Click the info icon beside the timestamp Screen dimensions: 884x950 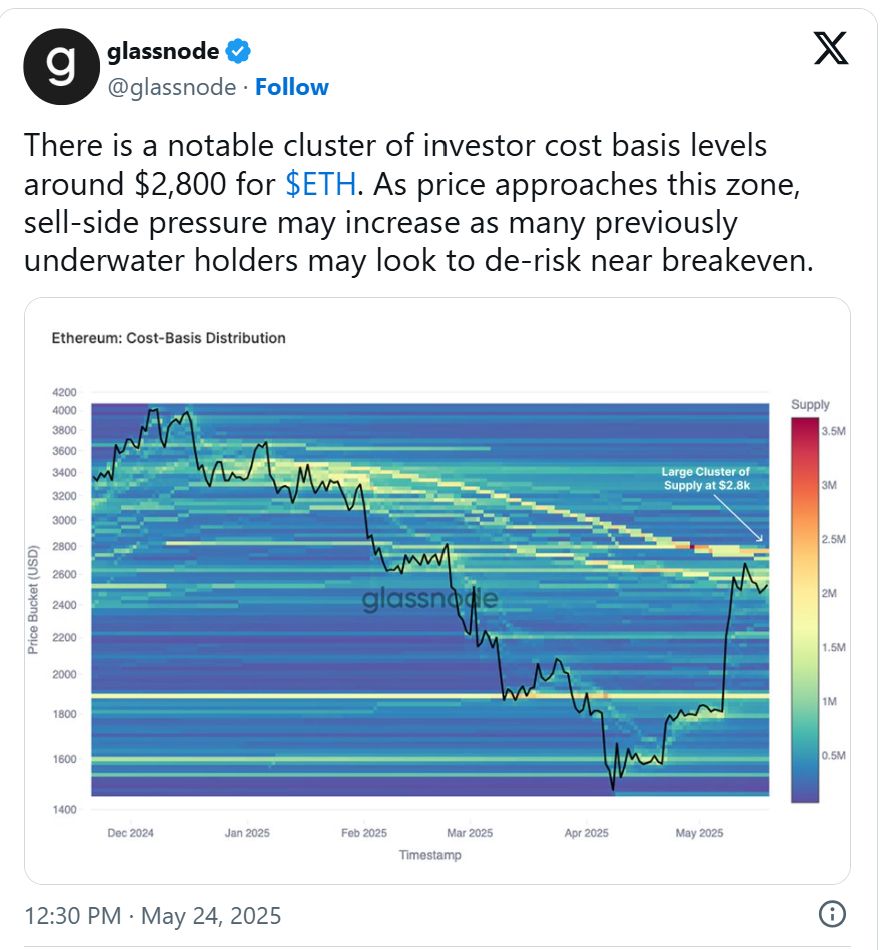[x=832, y=913]
